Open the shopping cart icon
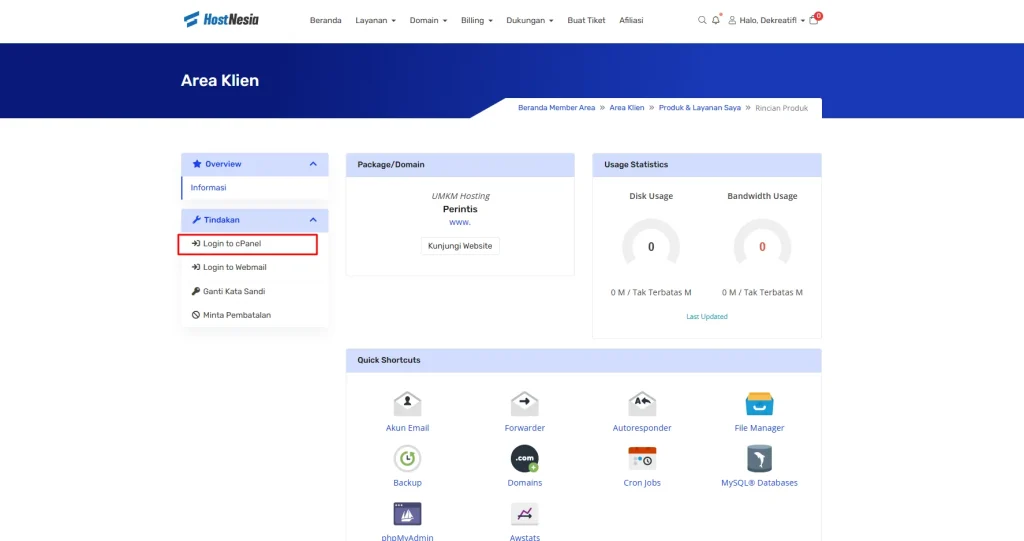Image resolution: width=1024 pixels, height=541 pixels. (814, 20)
